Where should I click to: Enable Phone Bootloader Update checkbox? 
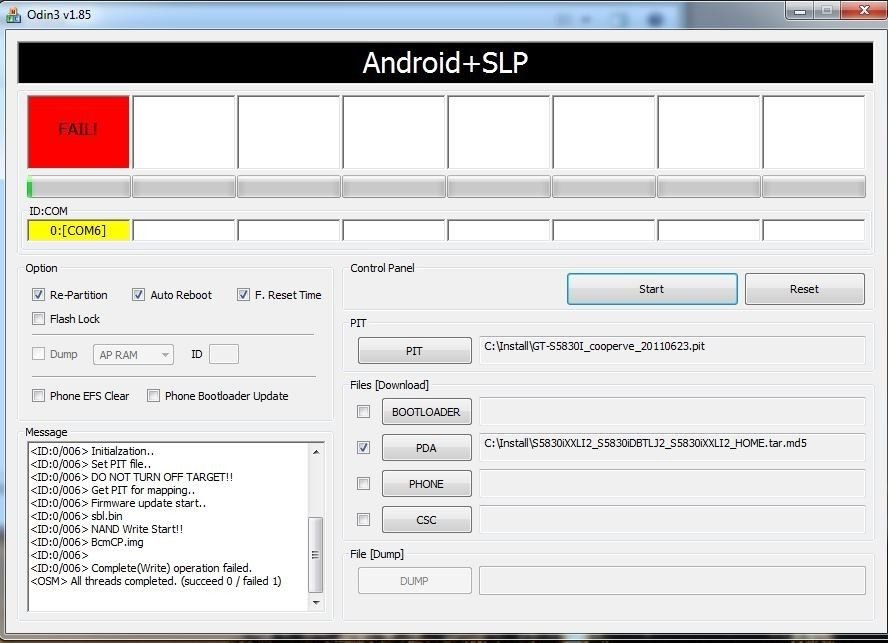point(153,395)
